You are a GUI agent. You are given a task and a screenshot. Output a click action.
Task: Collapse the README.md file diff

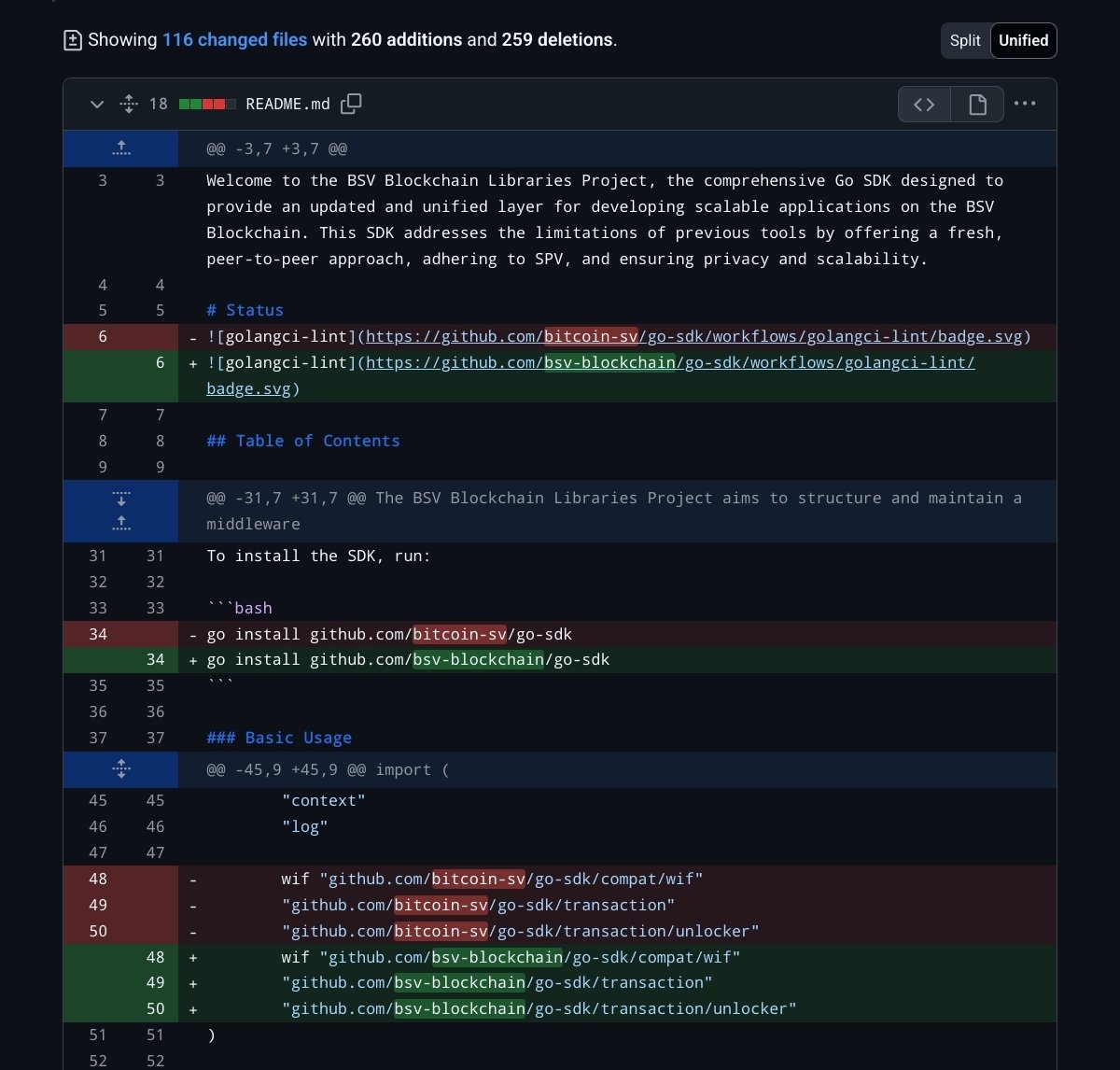(x=97, y=104)
